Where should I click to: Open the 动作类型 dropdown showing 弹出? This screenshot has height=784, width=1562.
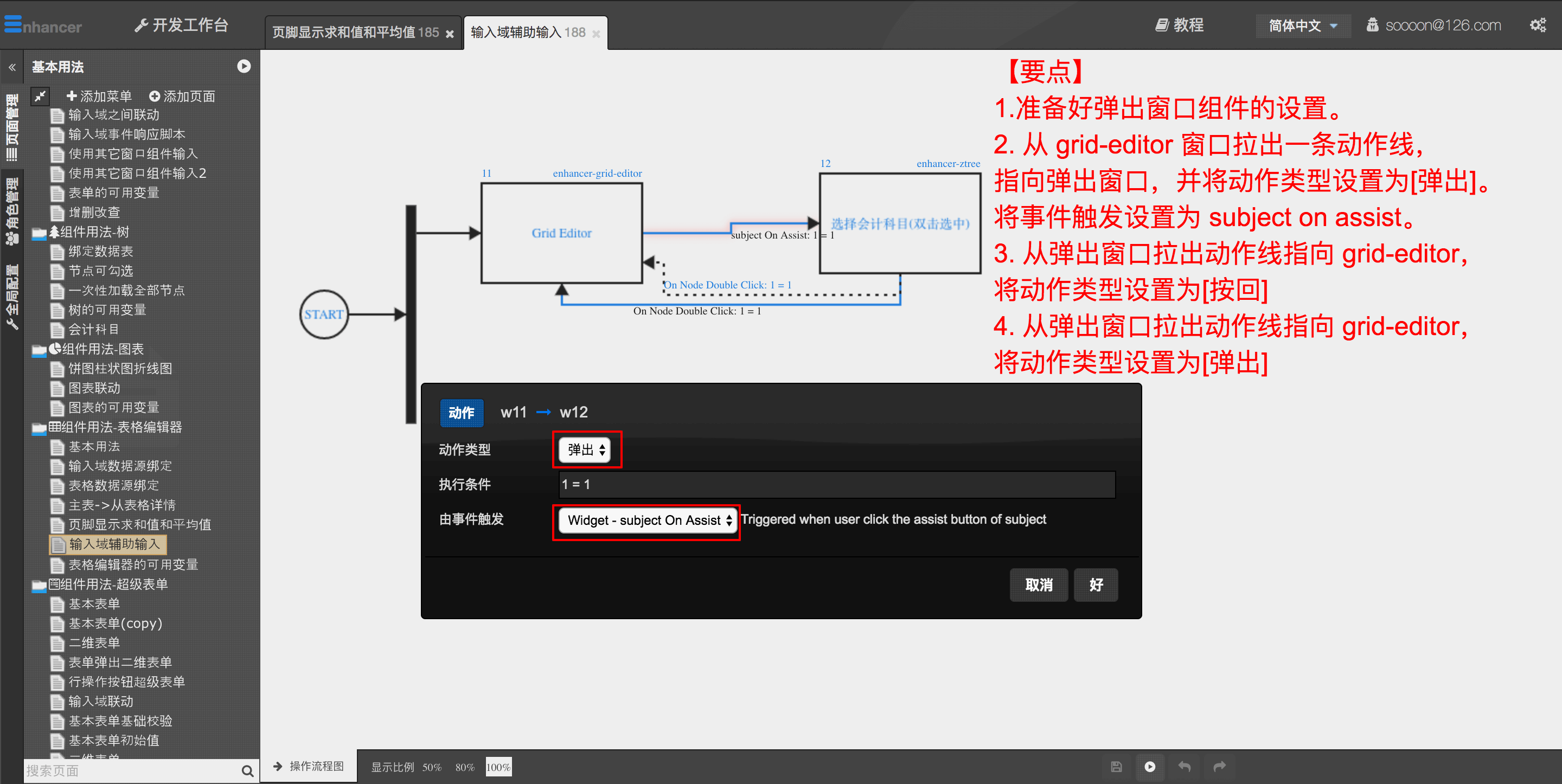point(585,449)
